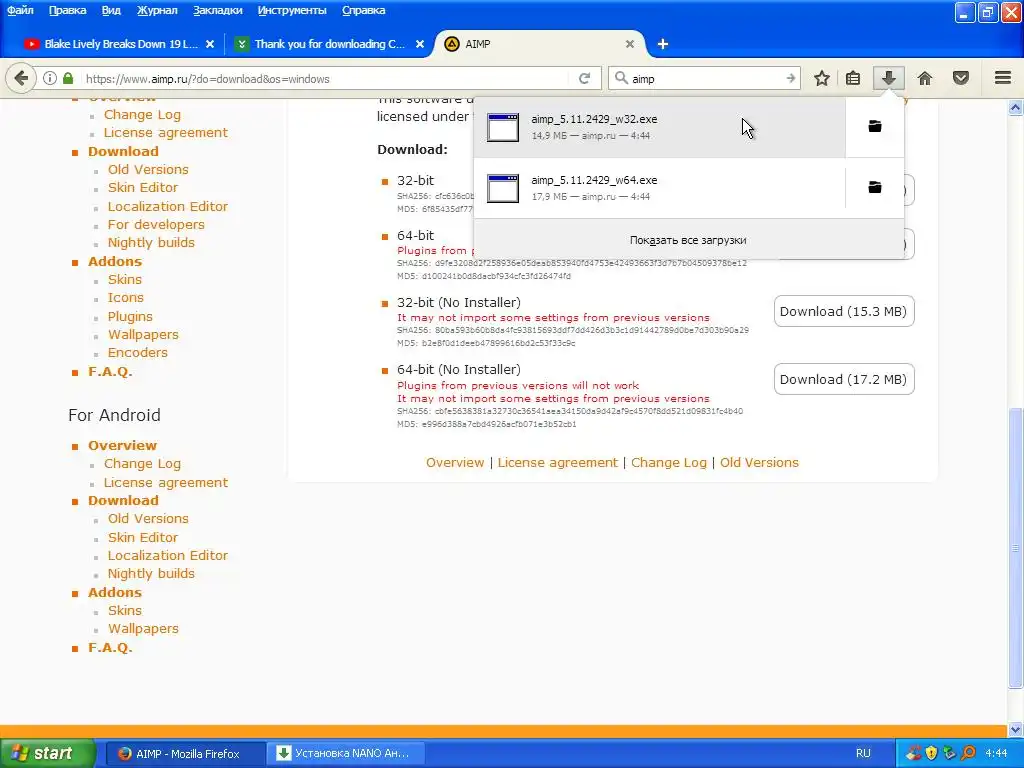The image size is (1024, 768).
Task: Open the bottom Overview link
Action: (455, 462)
